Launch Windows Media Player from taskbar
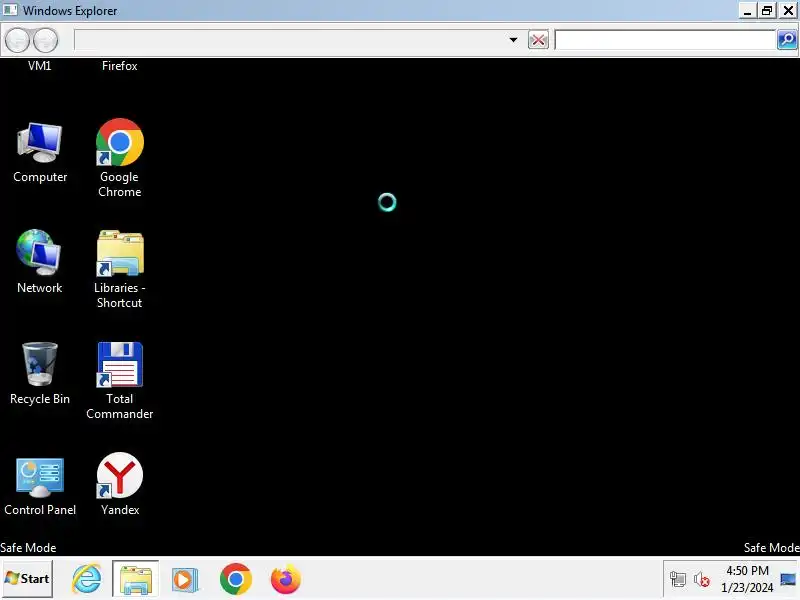This screenshot has height=600, width=800. pyautogui.click(x=185, y=580)
